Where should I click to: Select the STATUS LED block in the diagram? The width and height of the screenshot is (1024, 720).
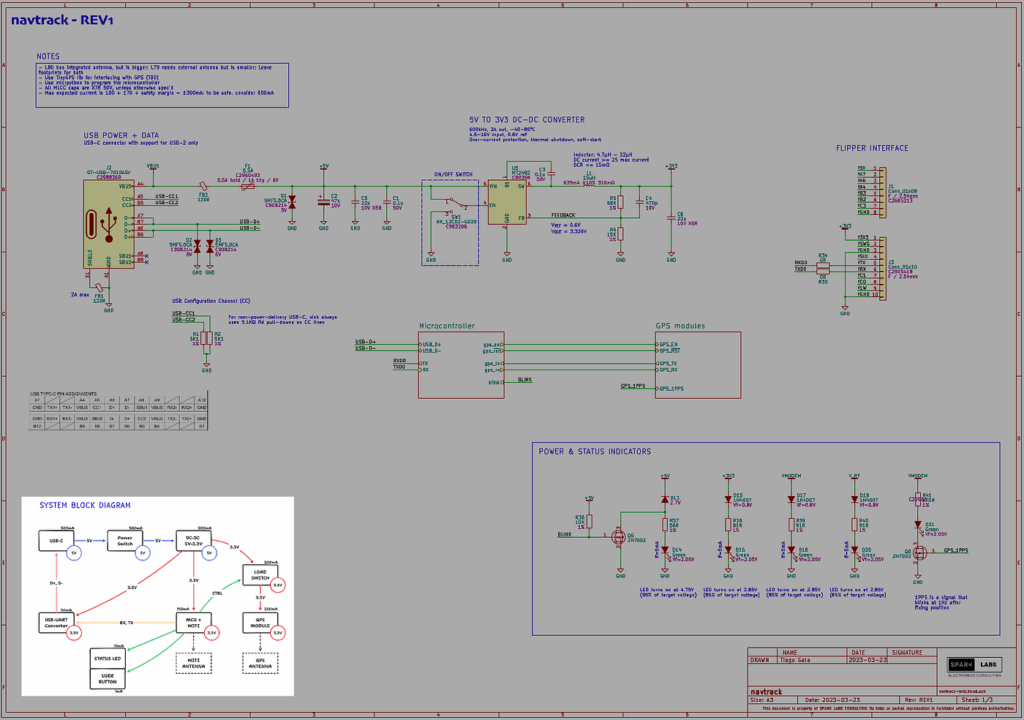(107, 659)
